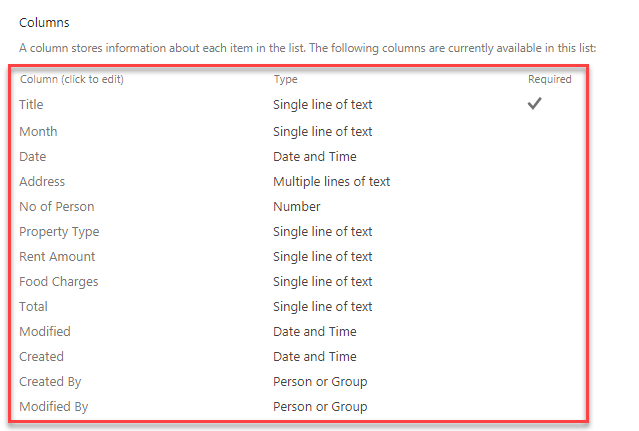This screenshot has width=639, height=431.
Task: Click Multiple lines of text type for Address
Action: [331, 181]
